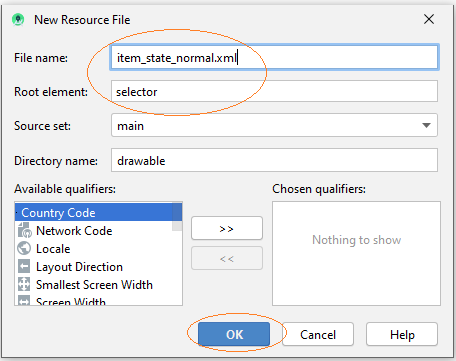This screenshot has width=456, height=361.
Task: Select the Screen Width icon
Action: click(24, 301)
